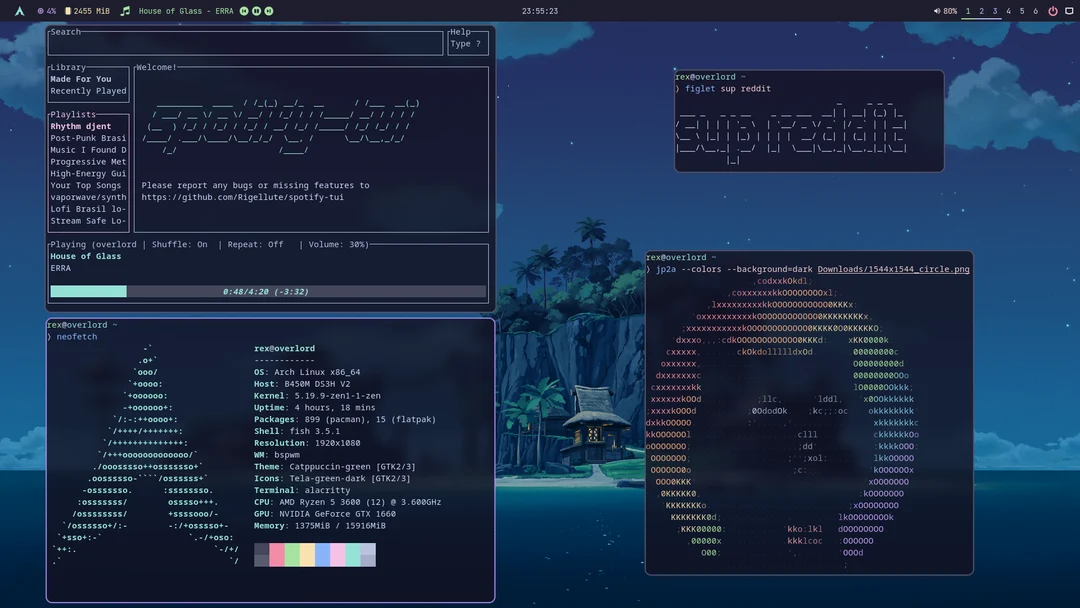Click the power icon at the top right
Viewport: 1080px width, 608px height.
tap(1055, 10)
